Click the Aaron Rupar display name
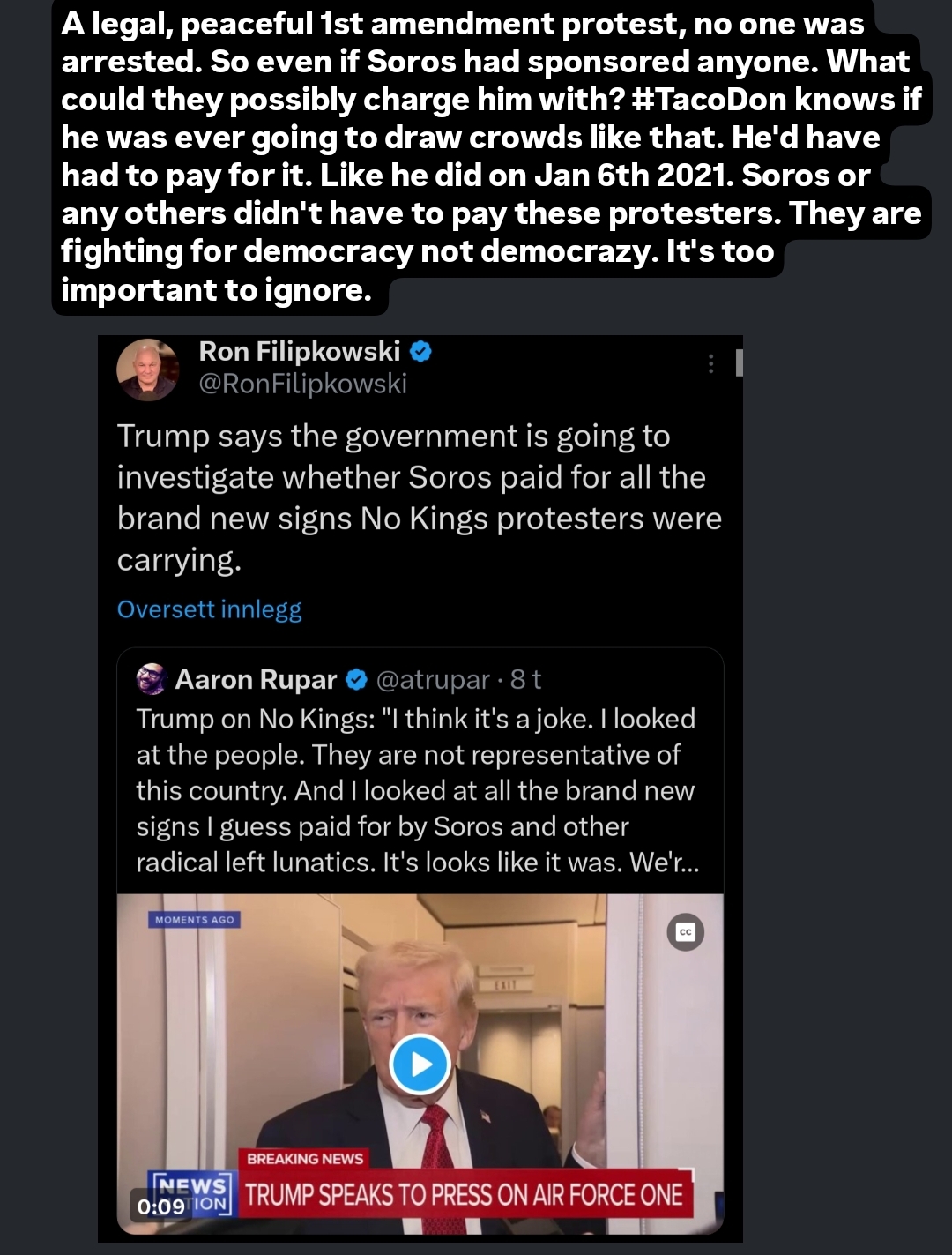 point(256,679)
